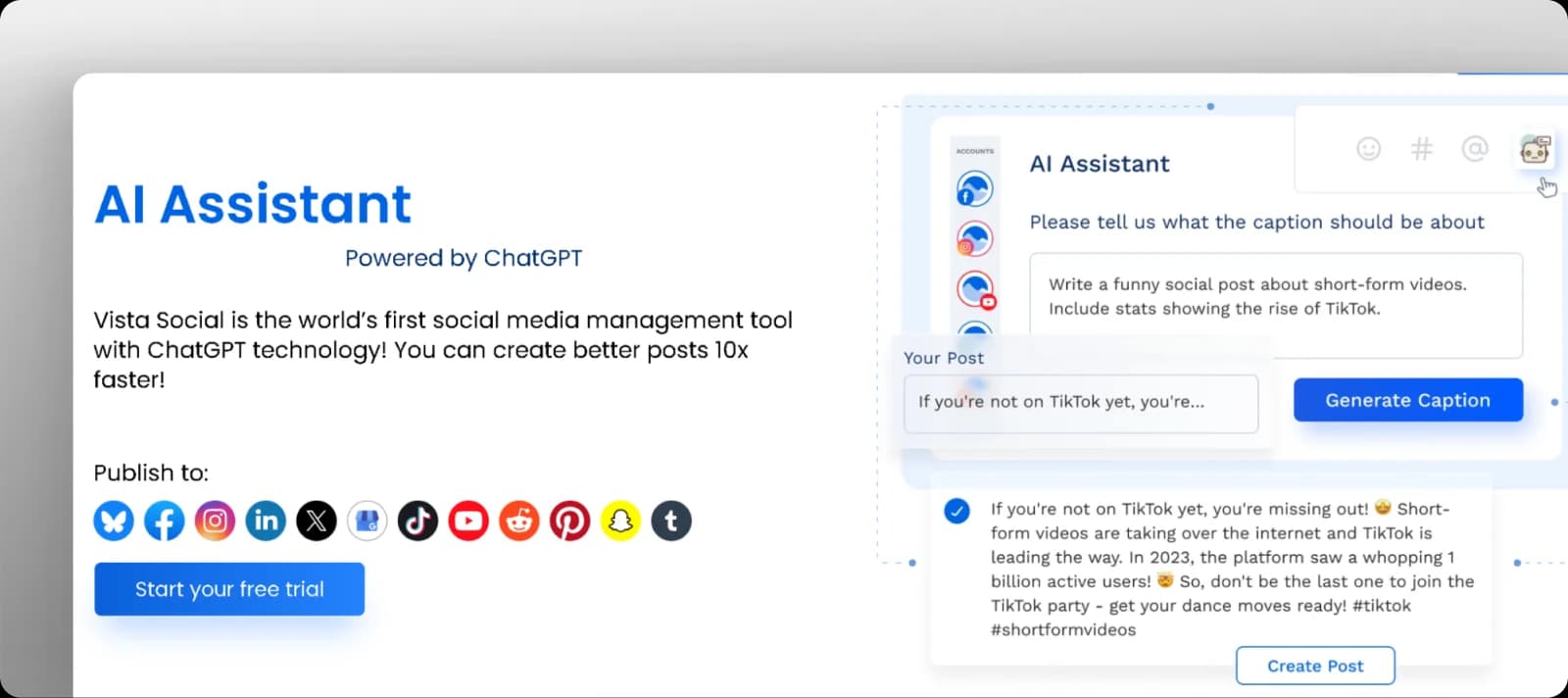Click the Your Post text field
This screenshot has width=1568, height=698.
click(1081, 403)
